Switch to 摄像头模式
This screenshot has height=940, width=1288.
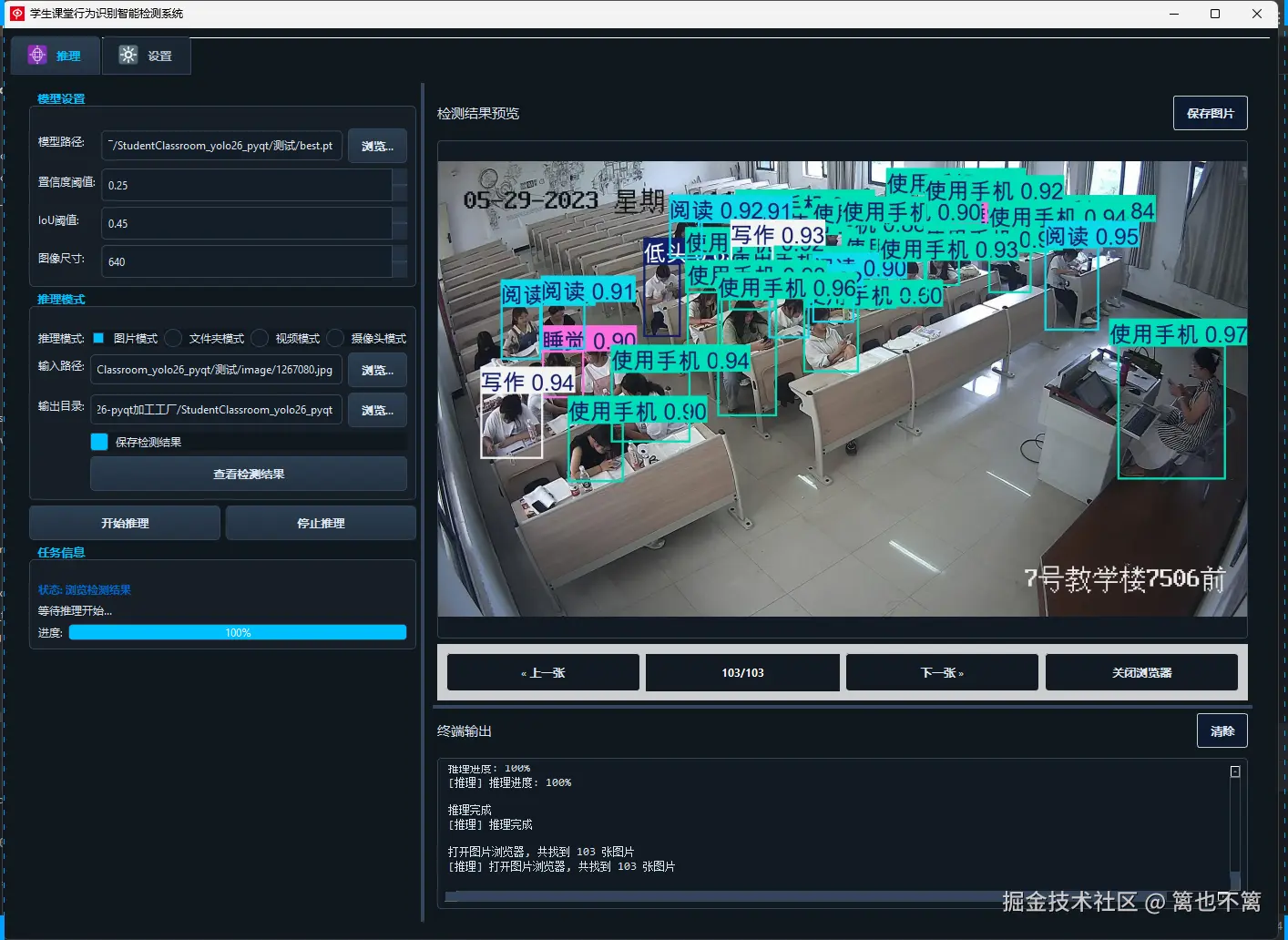coord(333,338)
